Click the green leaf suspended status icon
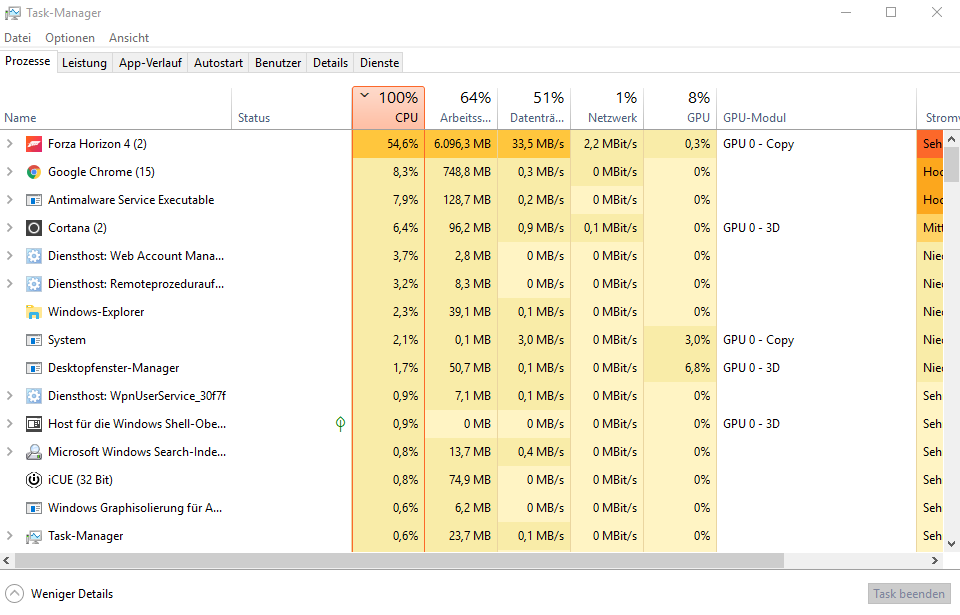The image size is (960, 615). coord(340,424)
